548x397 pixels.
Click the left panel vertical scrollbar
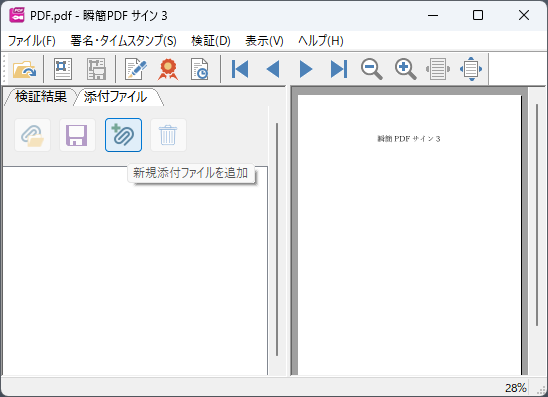click(x=277, y=239)
